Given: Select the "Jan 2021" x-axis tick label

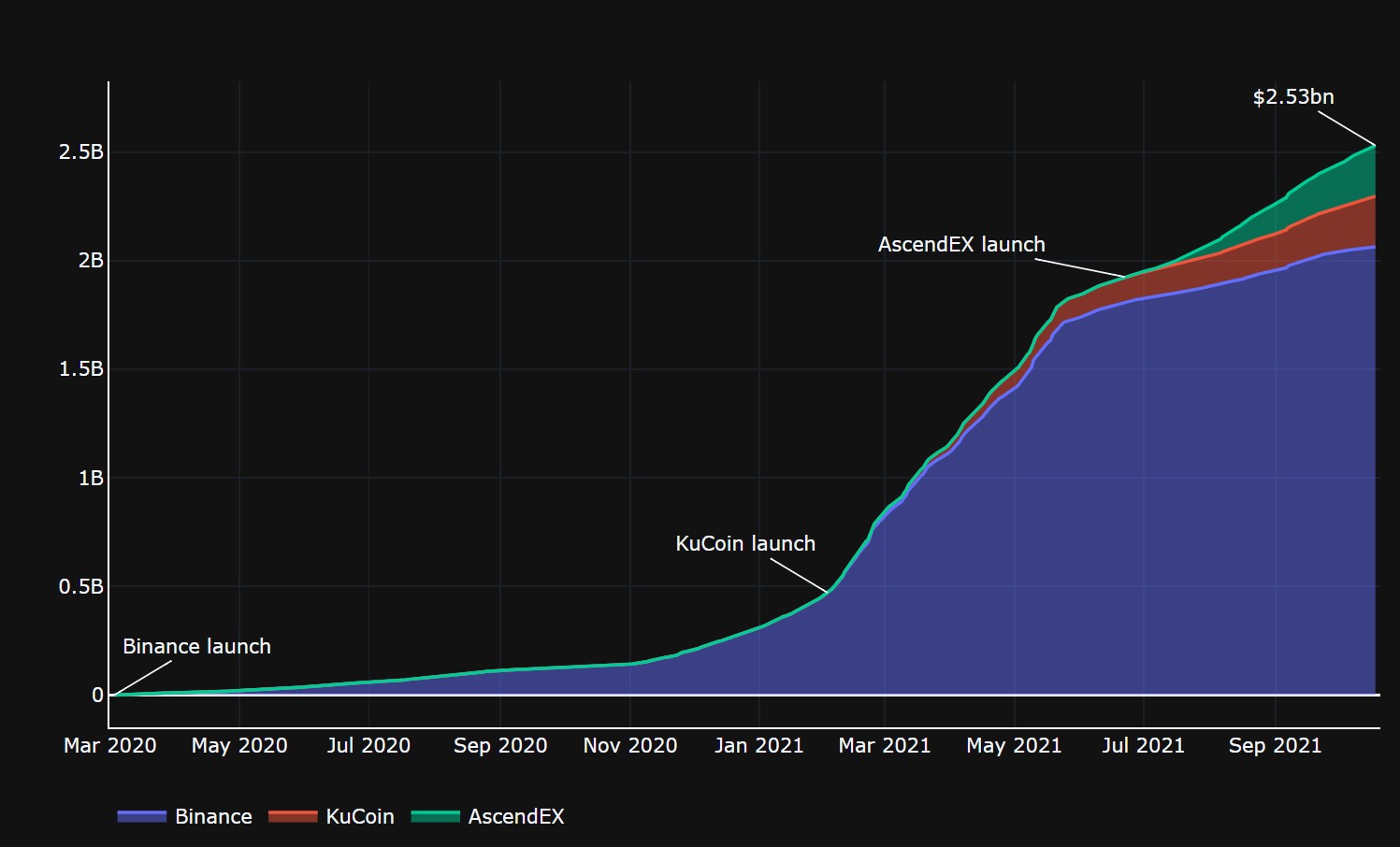Looking at the screenshot, I should tap(758, 746).
